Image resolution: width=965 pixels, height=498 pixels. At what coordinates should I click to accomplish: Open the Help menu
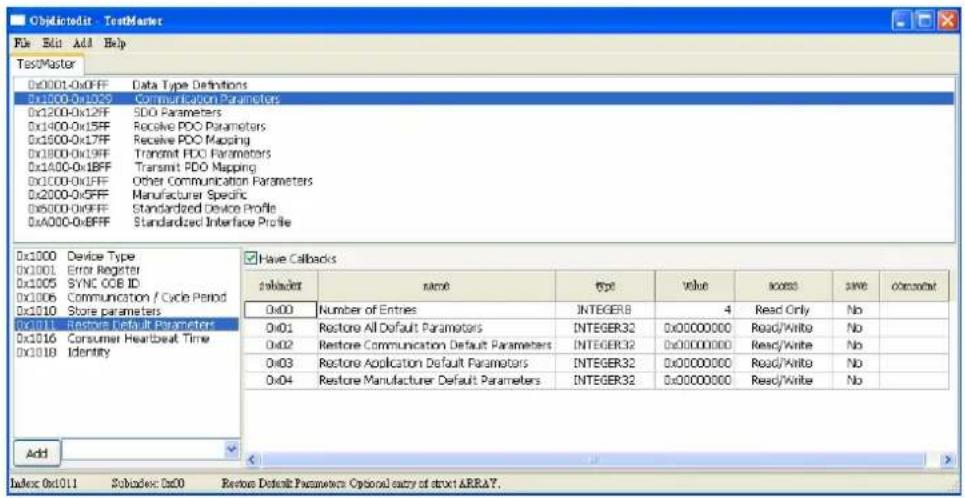115,43
